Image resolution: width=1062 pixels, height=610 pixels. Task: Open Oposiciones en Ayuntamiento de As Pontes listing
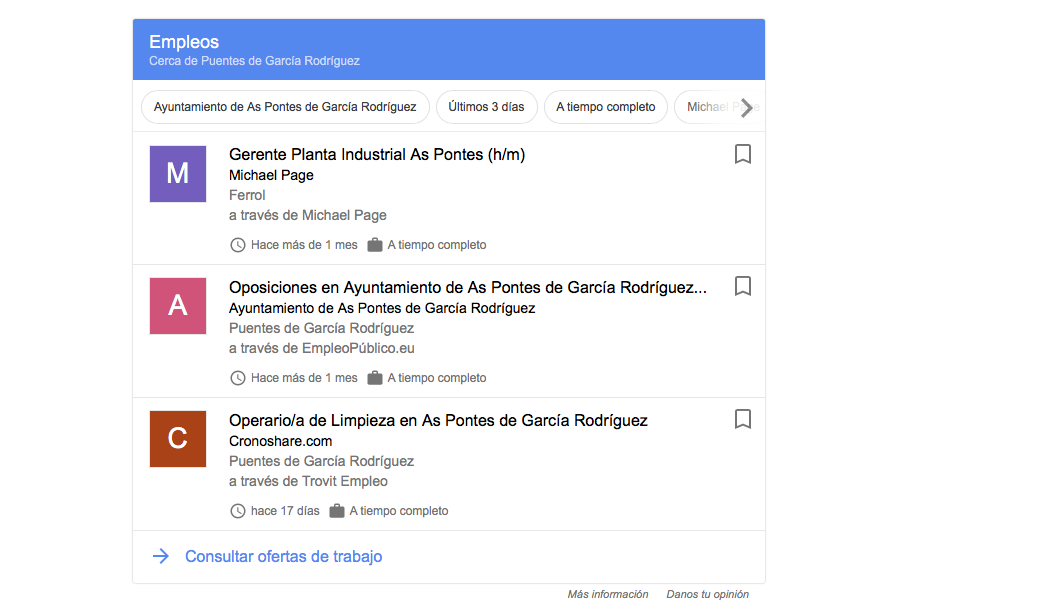click(x=467, y=287)
